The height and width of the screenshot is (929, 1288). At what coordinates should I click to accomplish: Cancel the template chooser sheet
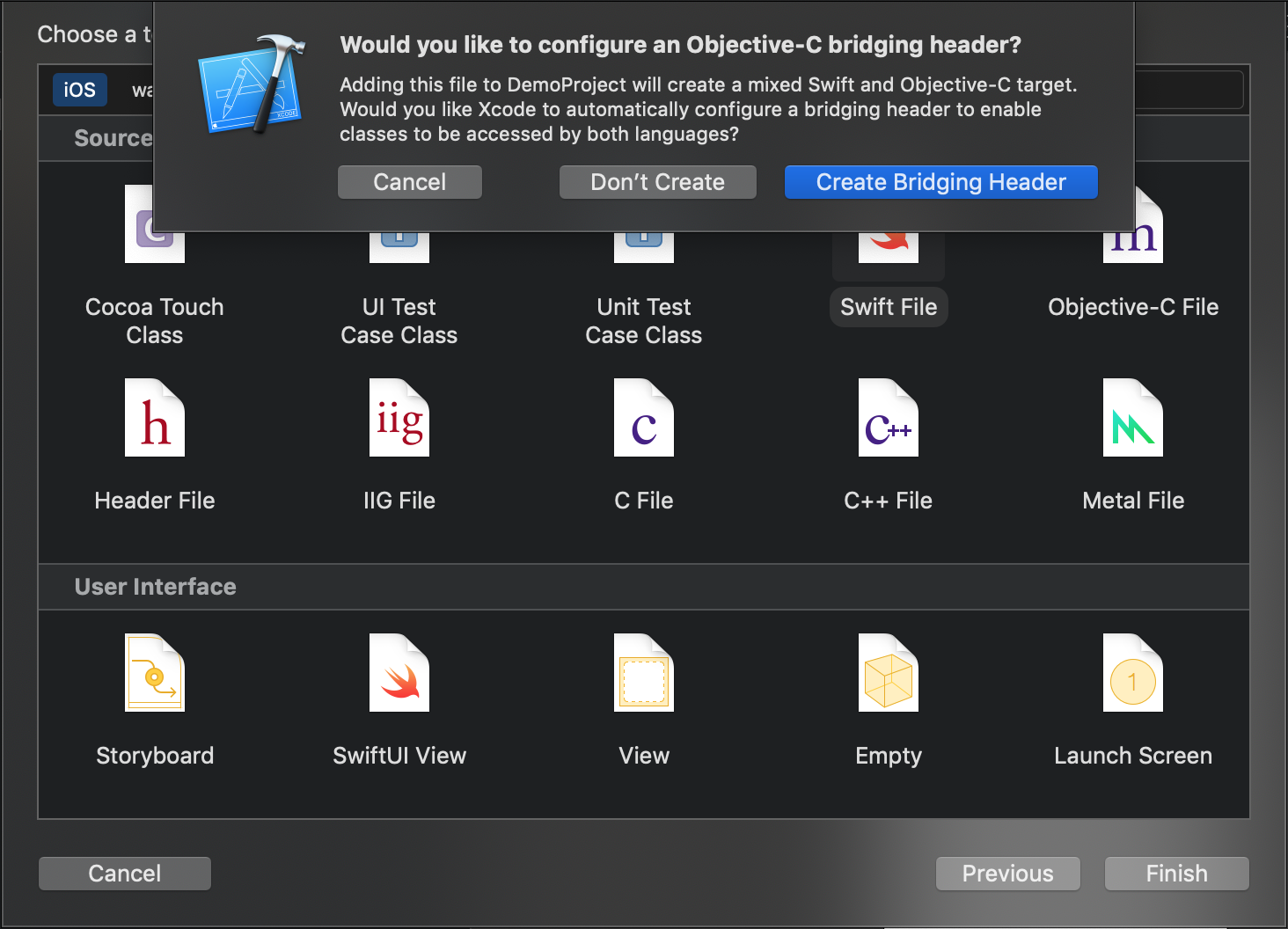coord(125,874)
